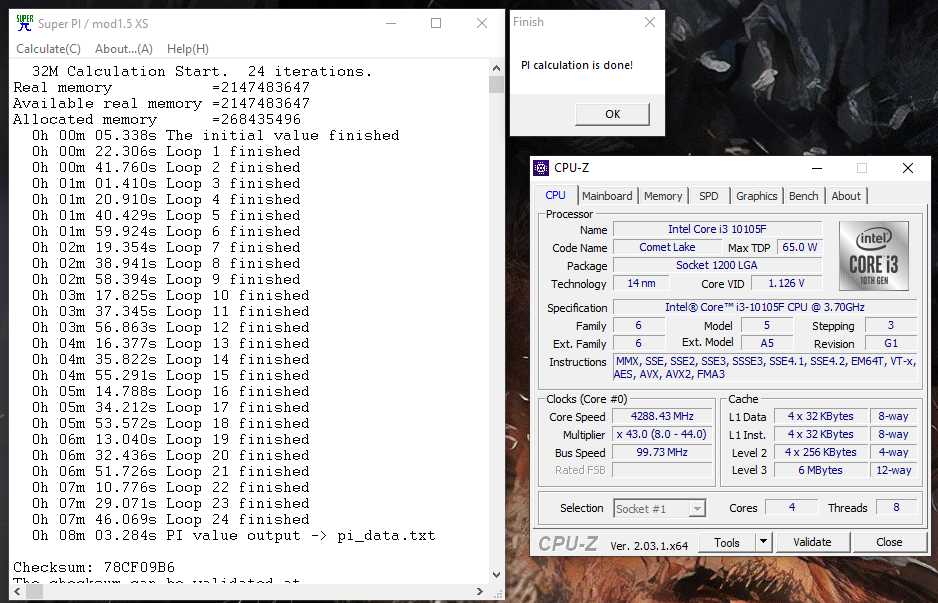The width and height of the screenshot is (938, 603).
Task: Maximize the Super PI window
Action: [x=436, y=23]
